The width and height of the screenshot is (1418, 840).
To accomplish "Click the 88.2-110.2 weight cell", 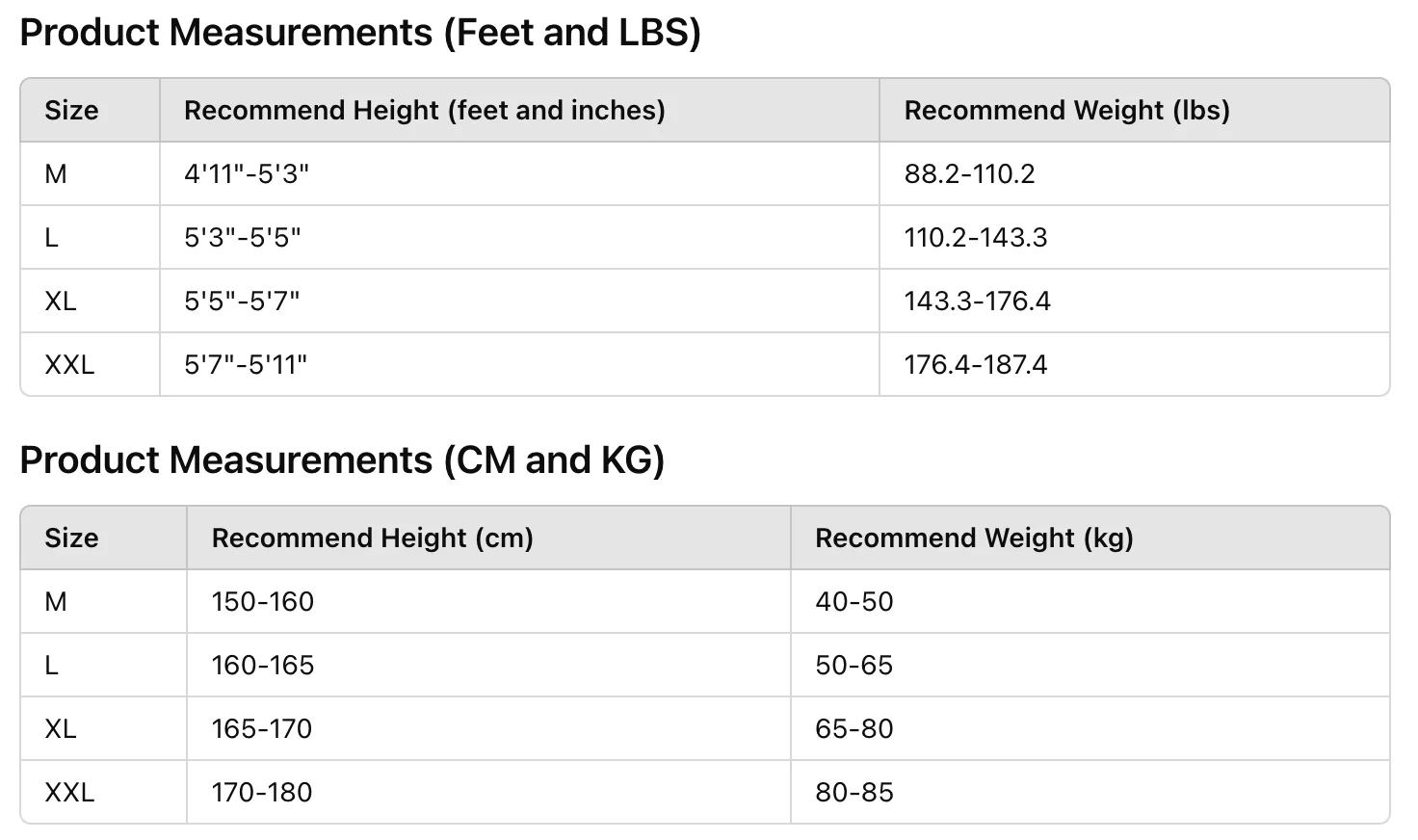I will [969, 174].
